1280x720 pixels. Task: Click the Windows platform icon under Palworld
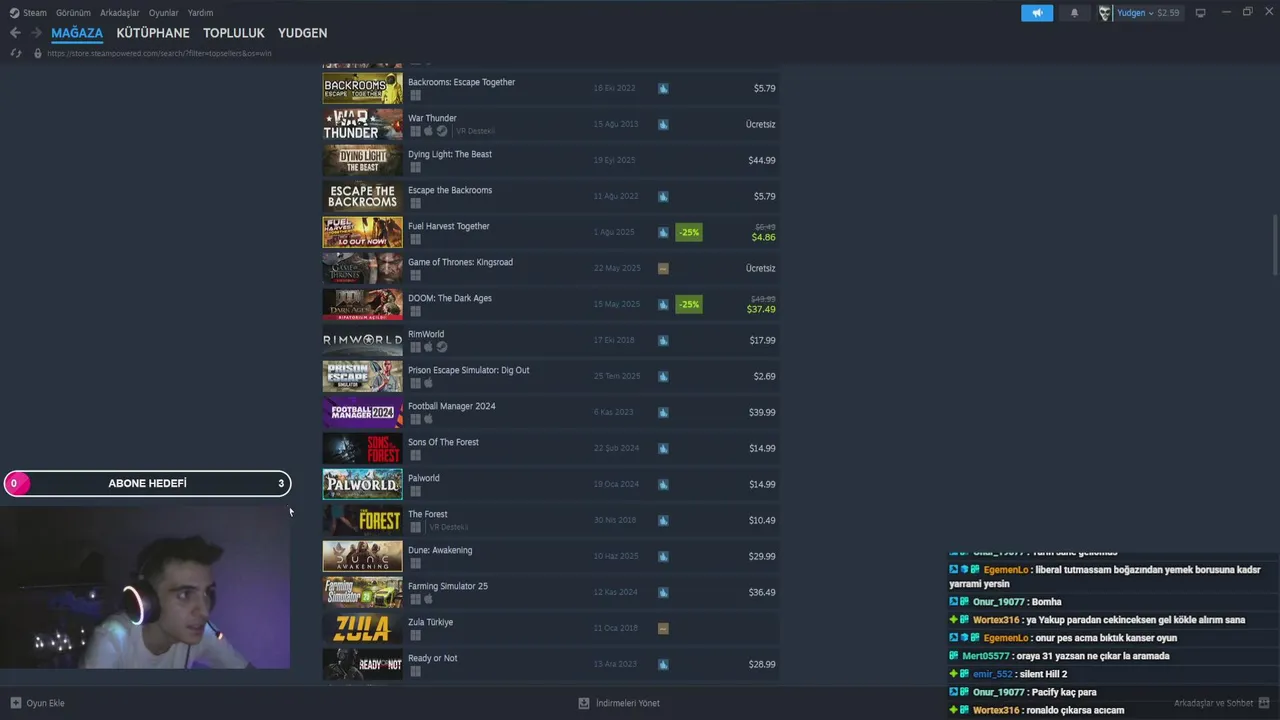tap(415, 491)
